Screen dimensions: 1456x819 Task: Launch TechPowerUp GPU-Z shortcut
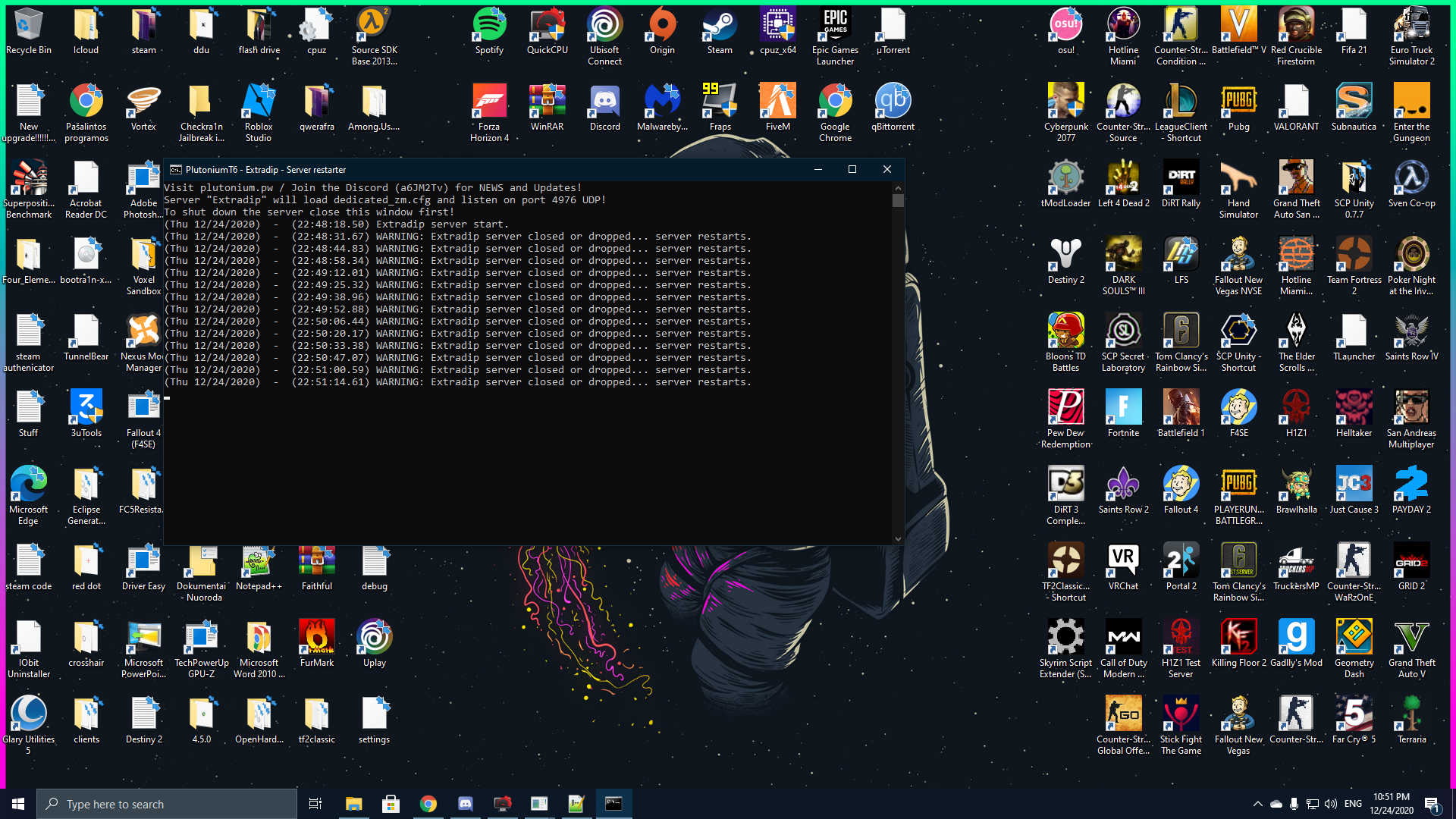point(201,649)
